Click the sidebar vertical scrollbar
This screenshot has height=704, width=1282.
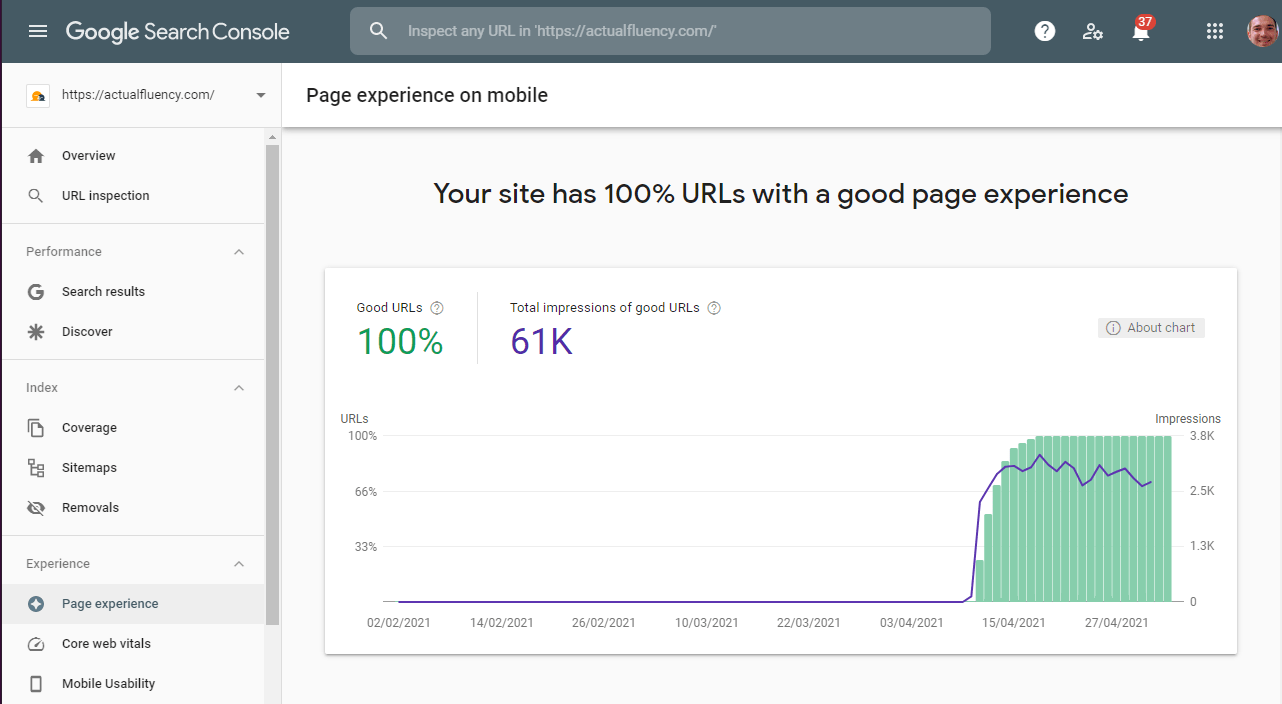click(x=273, y=384)
